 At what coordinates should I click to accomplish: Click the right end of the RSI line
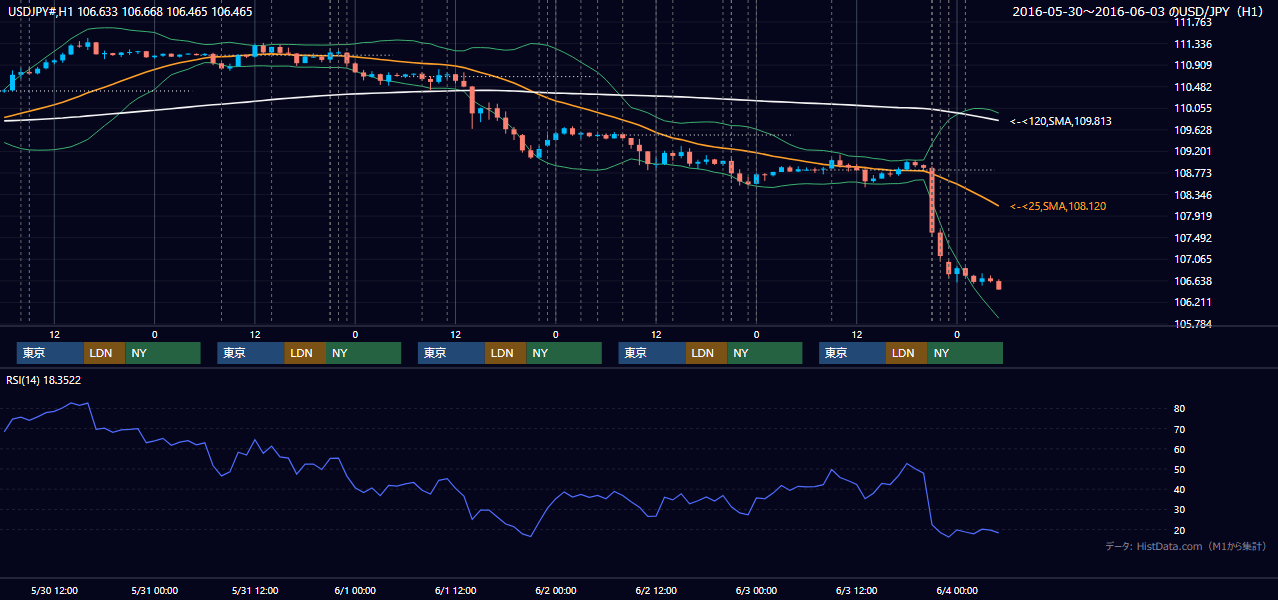pos(998,532)
